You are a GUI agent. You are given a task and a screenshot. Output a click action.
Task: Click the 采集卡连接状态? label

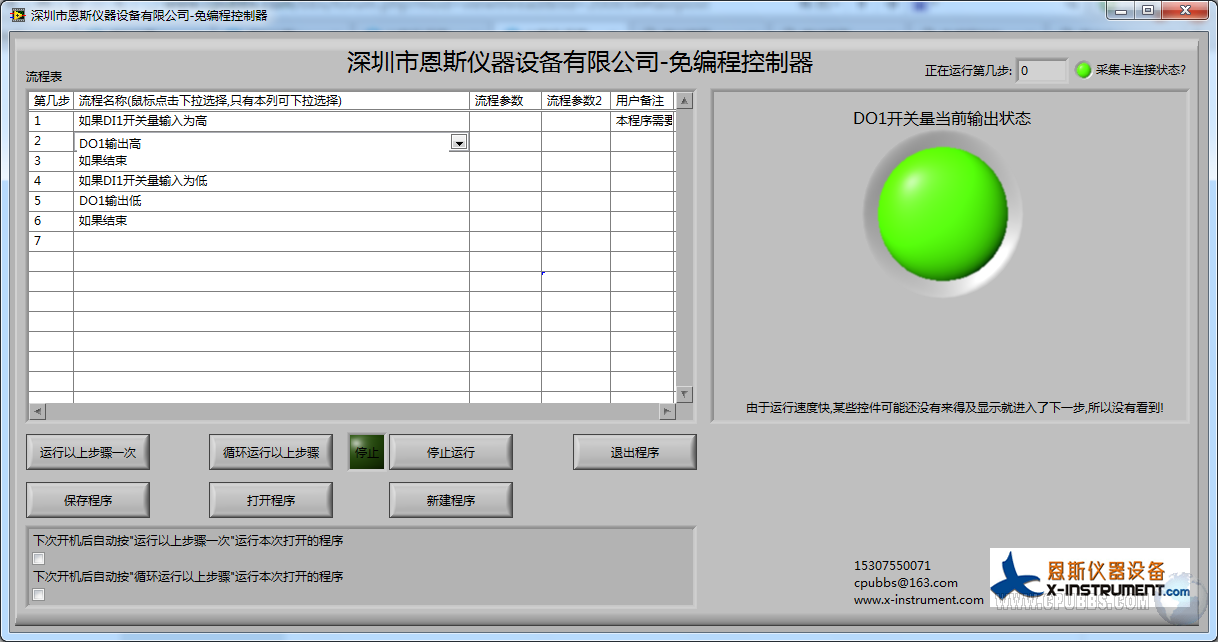tap(1140, 70)
